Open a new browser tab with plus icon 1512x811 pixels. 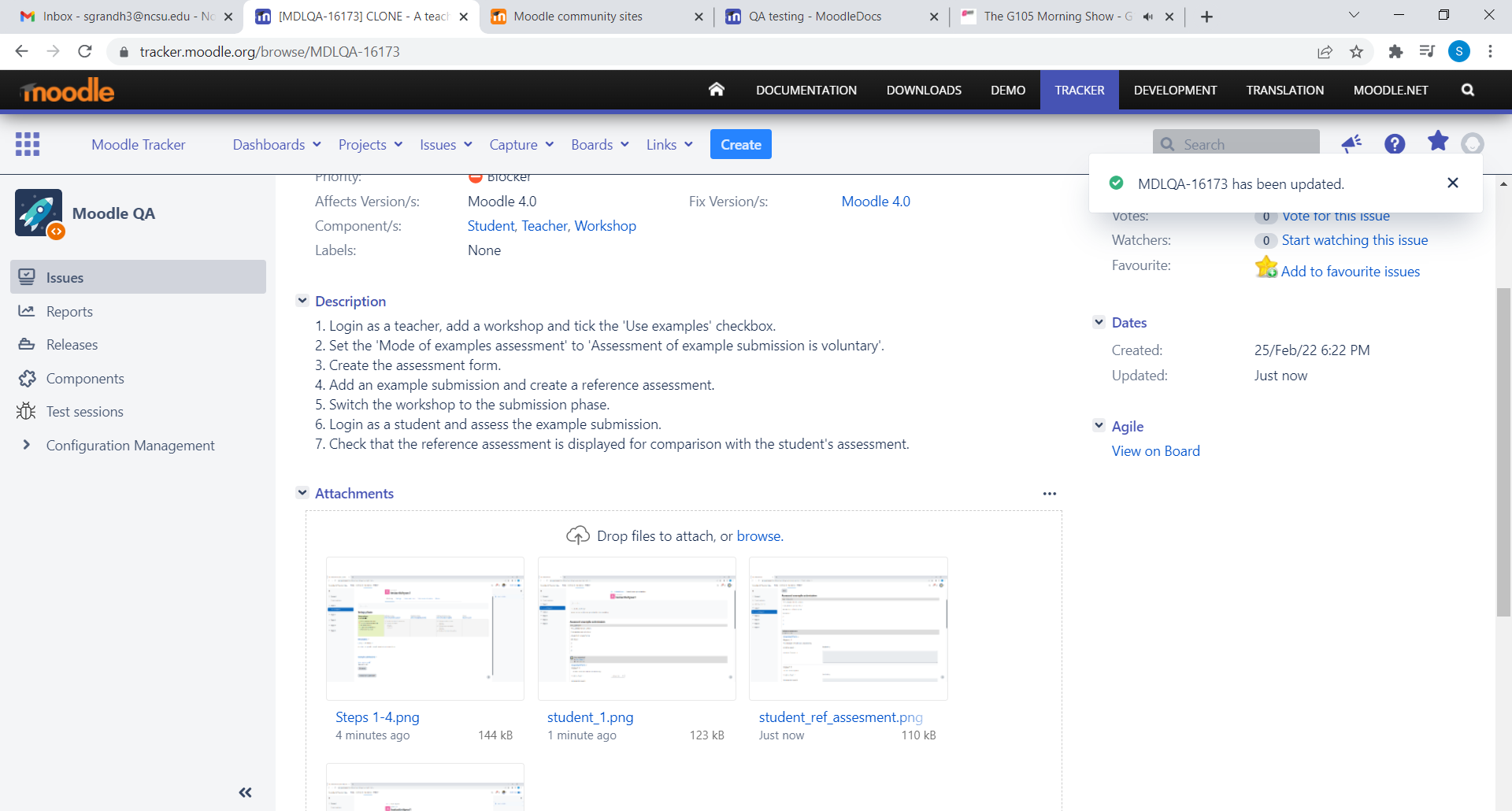click(x=1206, y=17)
